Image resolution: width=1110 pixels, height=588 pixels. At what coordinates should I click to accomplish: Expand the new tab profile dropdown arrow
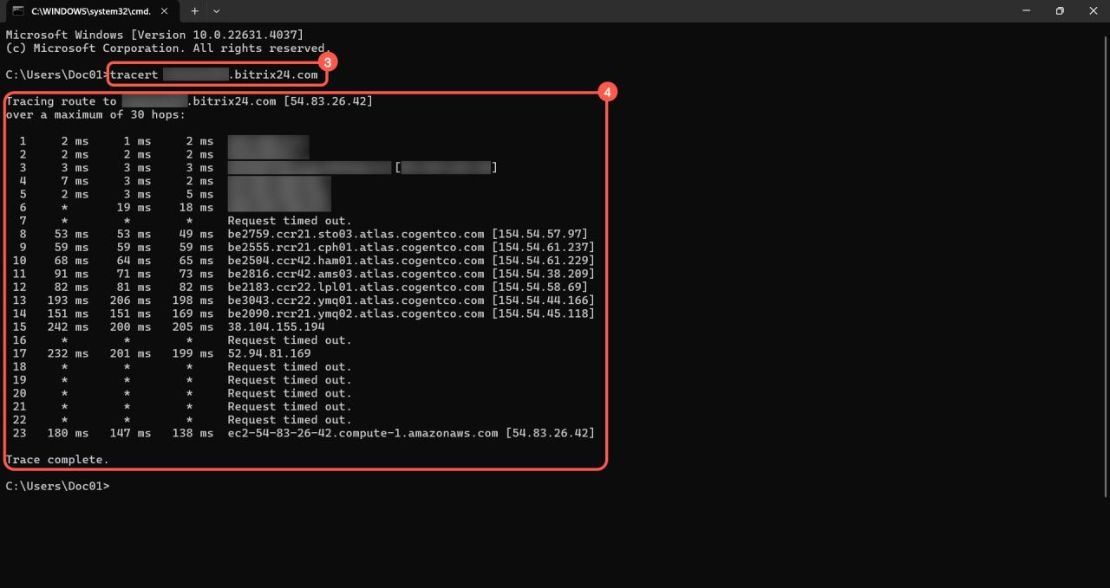point(217,11)
